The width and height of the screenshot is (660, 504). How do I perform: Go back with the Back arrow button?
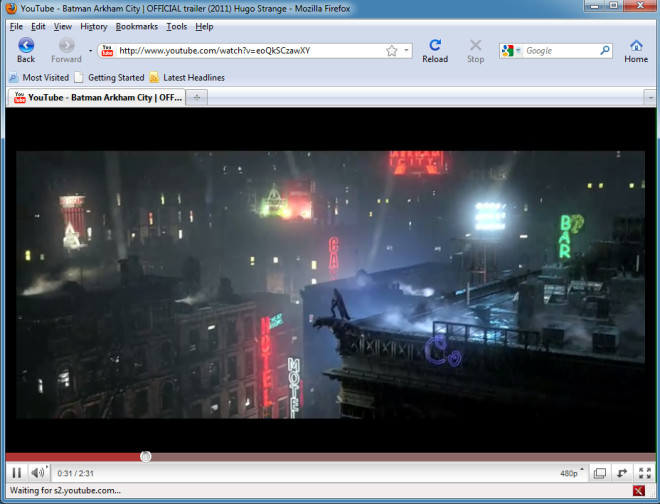pyautogui.click(x=26, y=50)
